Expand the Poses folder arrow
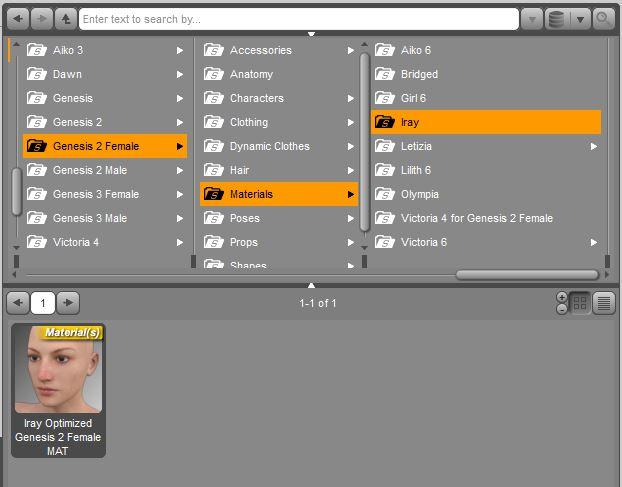Image resolution: width=622 pixels, height=487 pixels. click(351, 218)
